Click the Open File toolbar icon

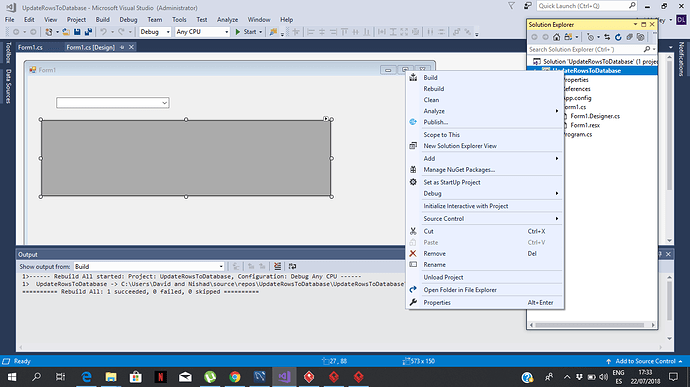(66, 32)
